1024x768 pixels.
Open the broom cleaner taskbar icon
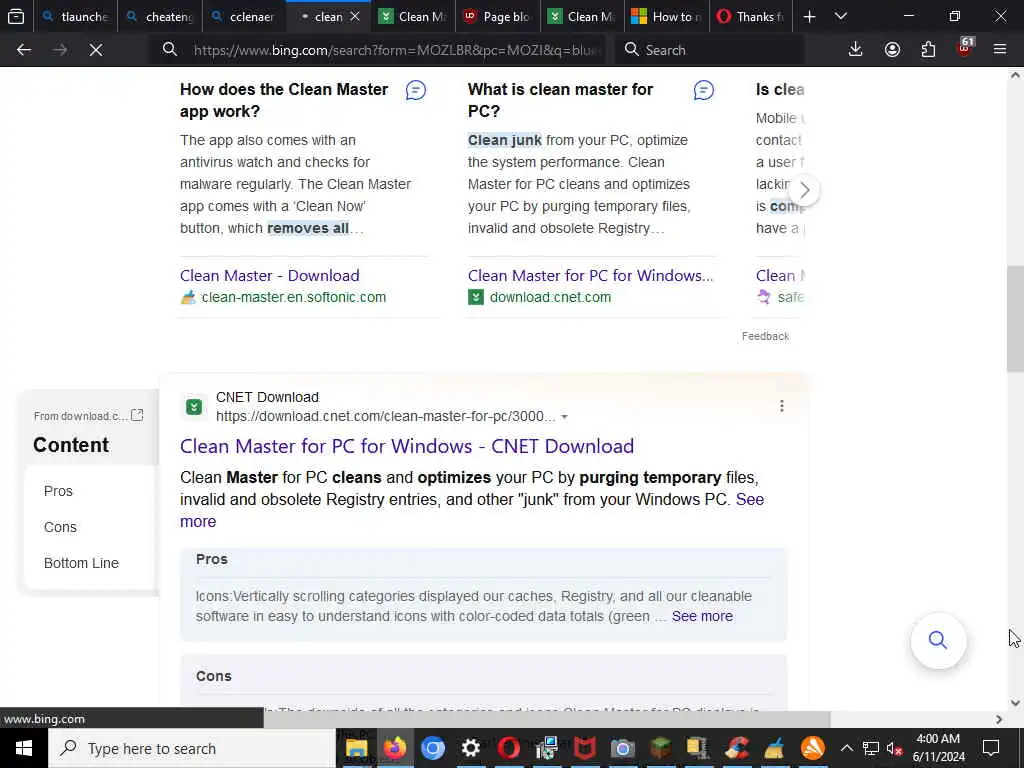pyautogui.click(x=775, y=748)
